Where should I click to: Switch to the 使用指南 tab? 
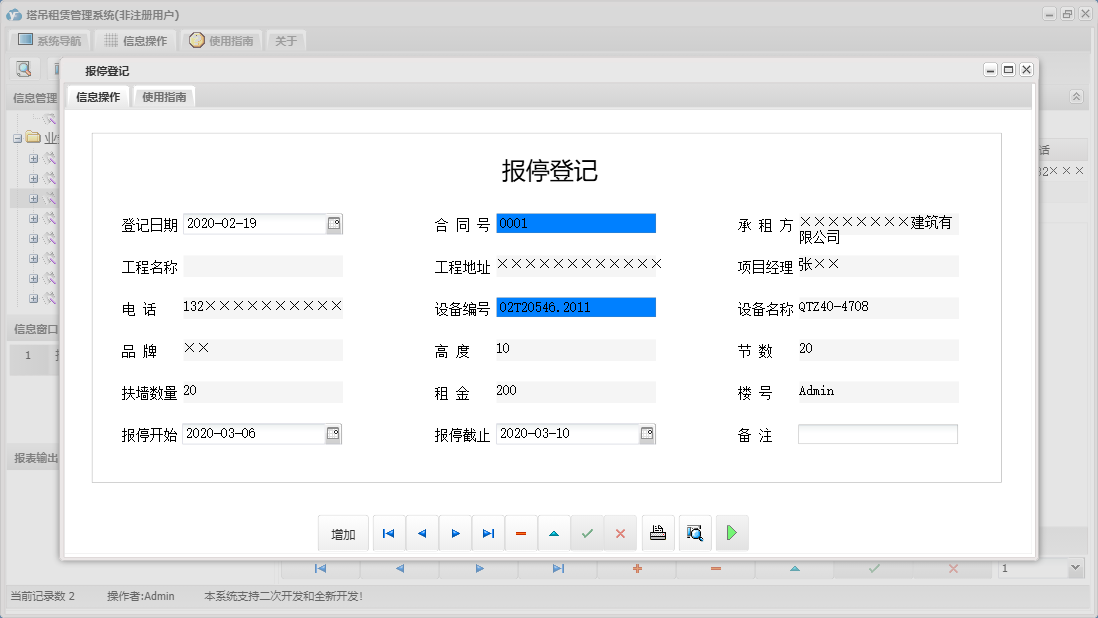pos(163,98)
